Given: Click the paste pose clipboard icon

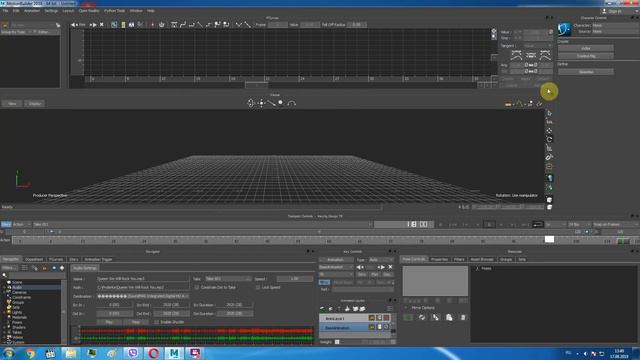Looking at the screenshot, I should point(449,317).
